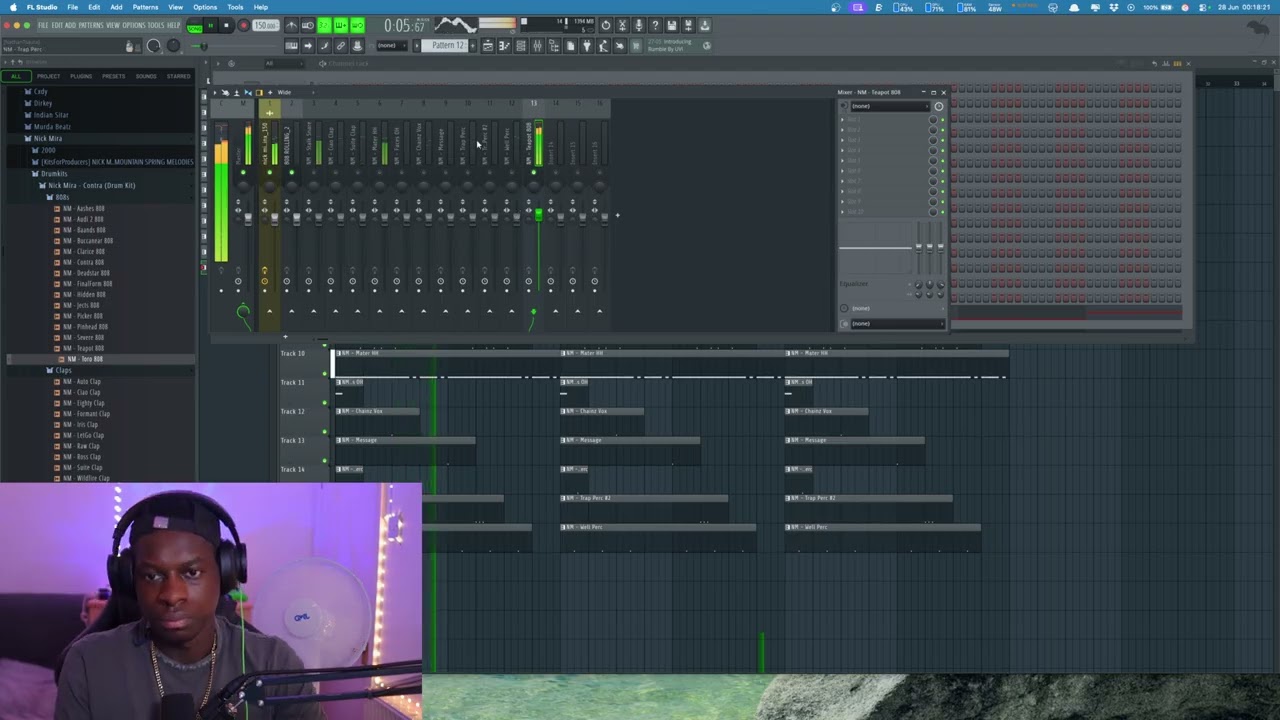Select the PLUGINS tab in browser
The image size is (1280, 720).
click(81, 76)
